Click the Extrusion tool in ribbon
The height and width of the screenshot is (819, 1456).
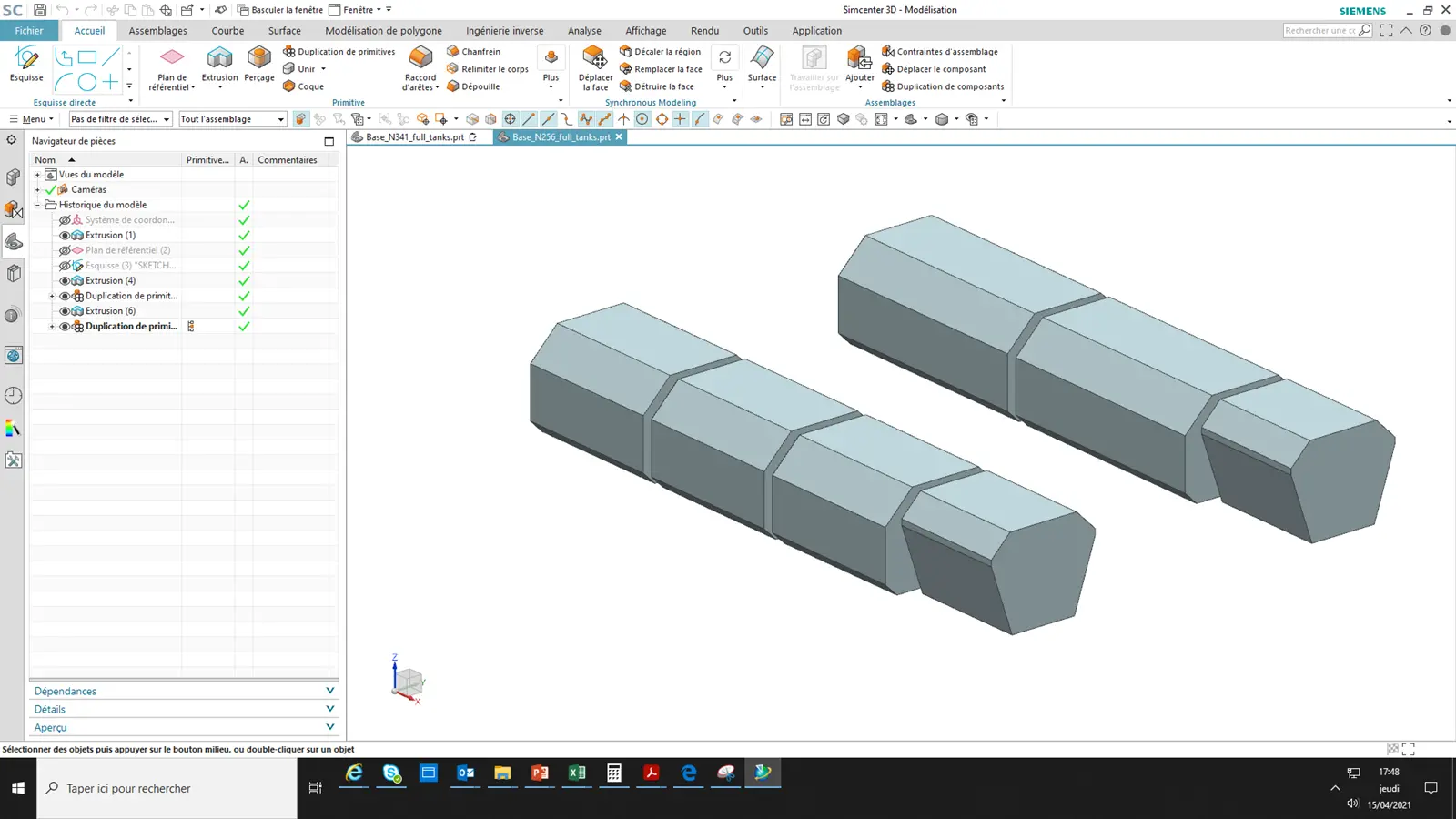click(219, 64)
